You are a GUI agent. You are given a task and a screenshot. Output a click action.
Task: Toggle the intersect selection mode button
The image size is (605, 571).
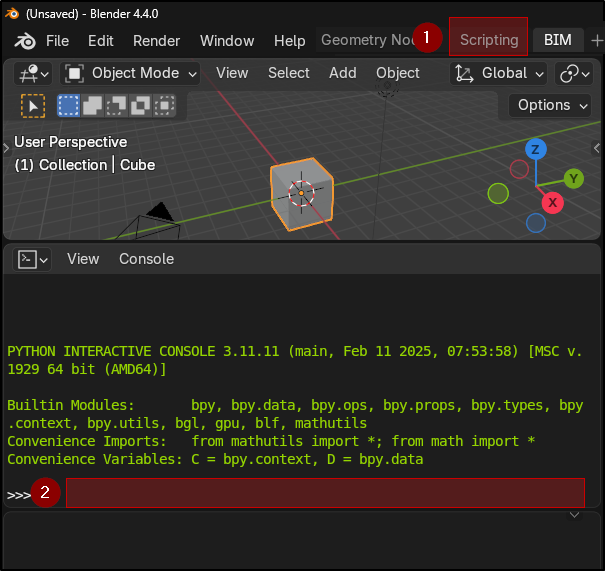(x=164, y=105)
